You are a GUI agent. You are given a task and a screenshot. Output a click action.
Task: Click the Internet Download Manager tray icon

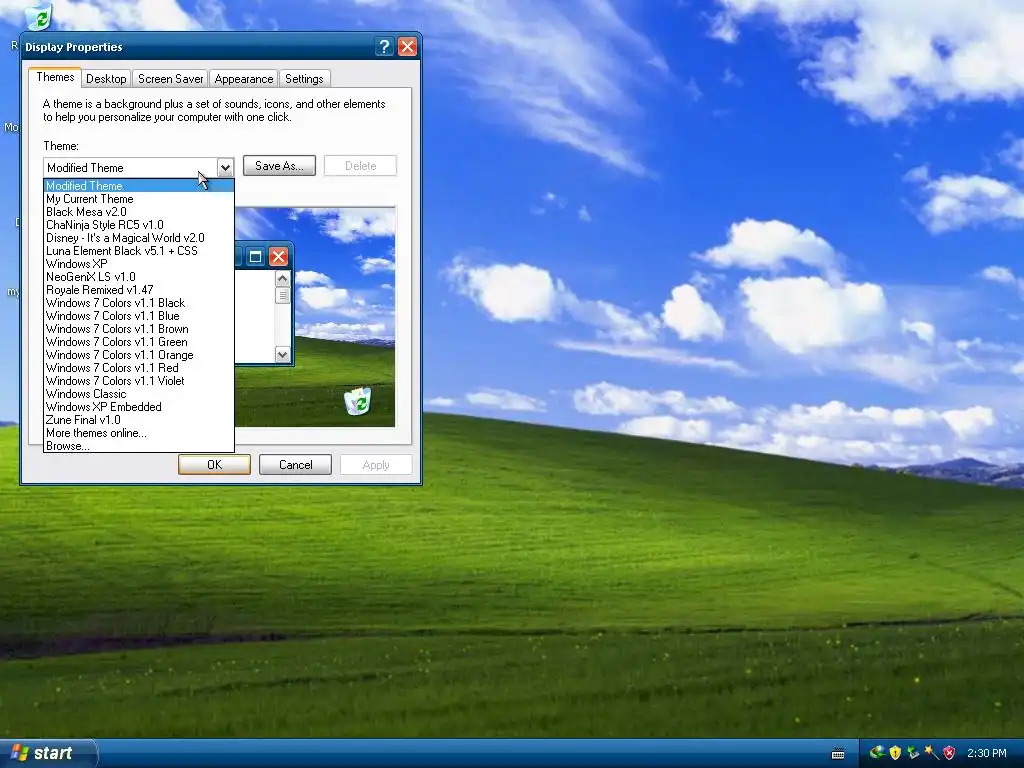click(877, 753)
